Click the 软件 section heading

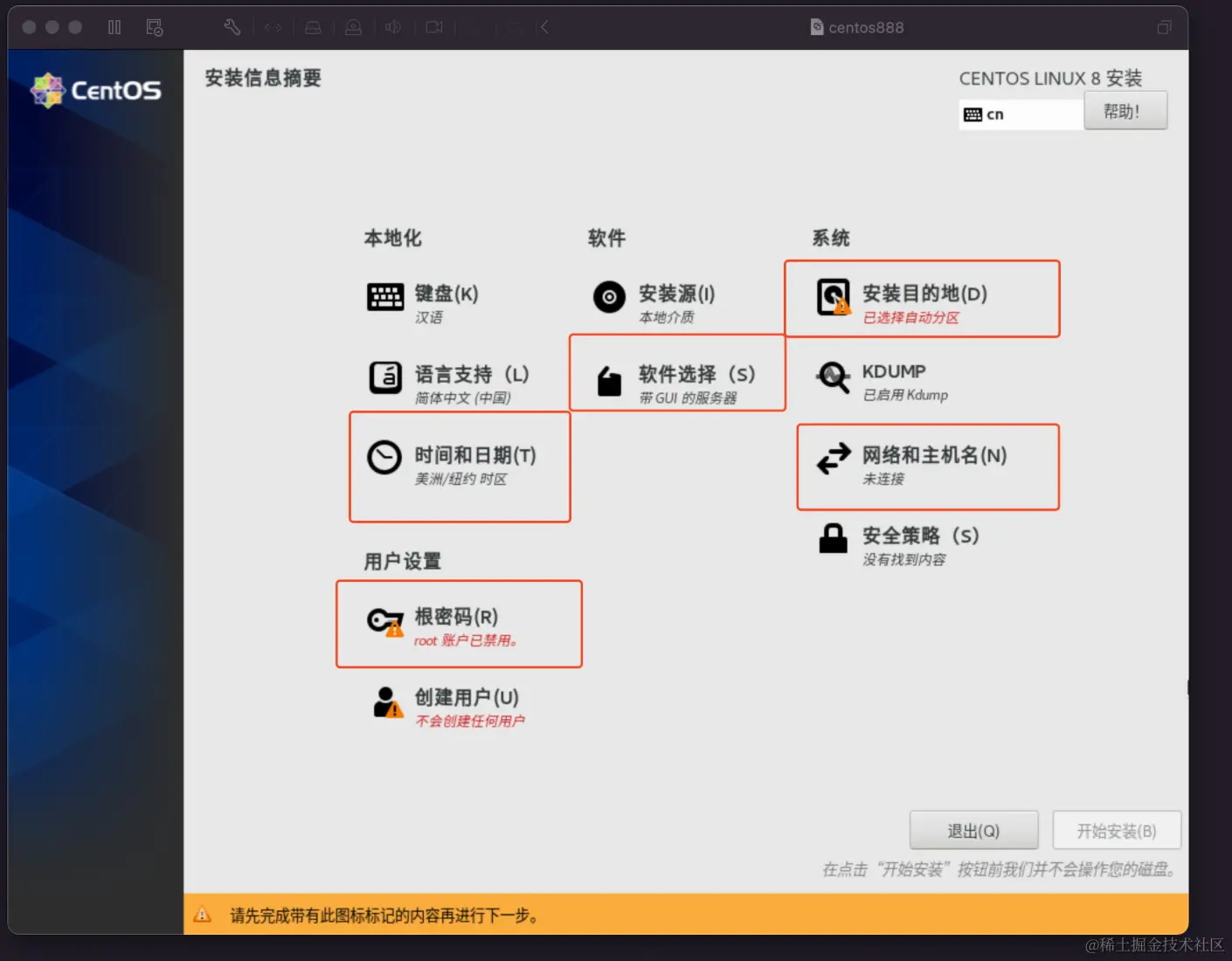coord(607,238)
